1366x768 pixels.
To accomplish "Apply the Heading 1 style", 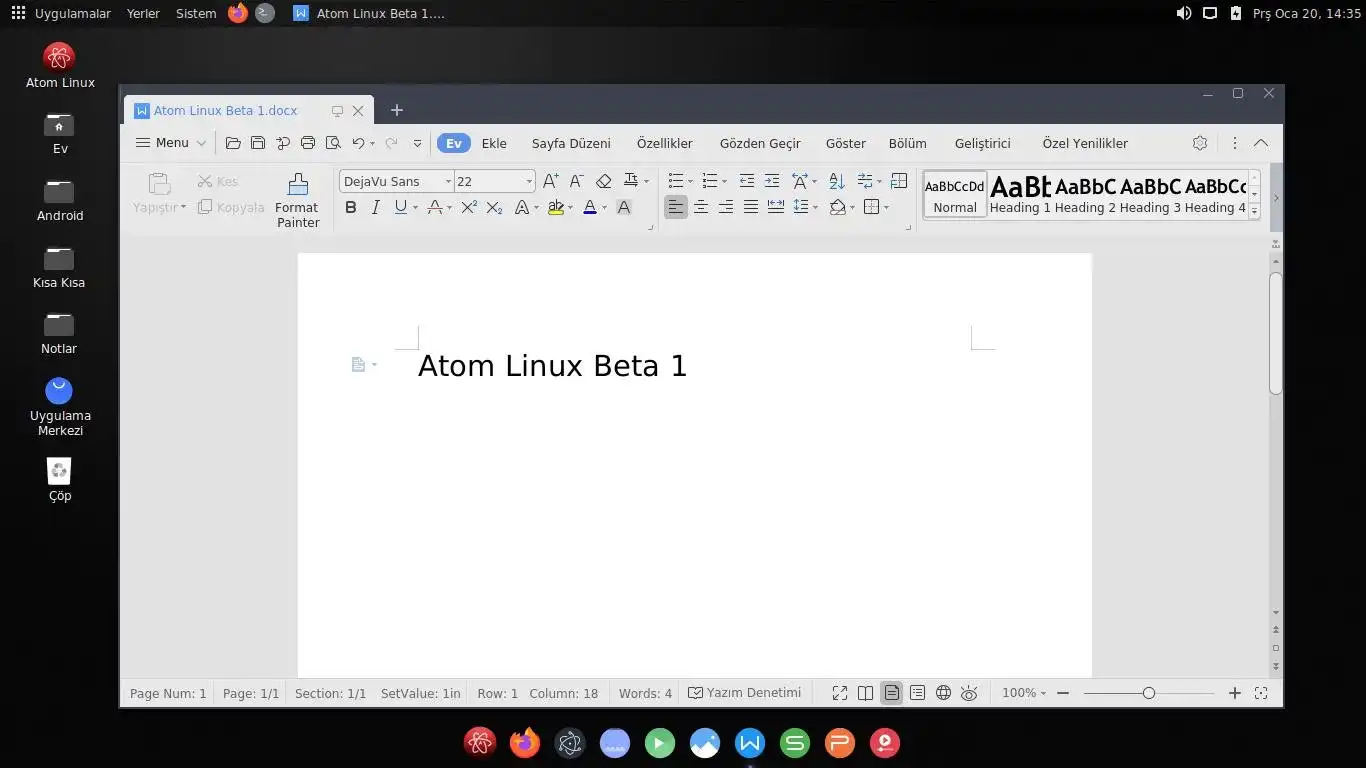I will click(1020, 195).
